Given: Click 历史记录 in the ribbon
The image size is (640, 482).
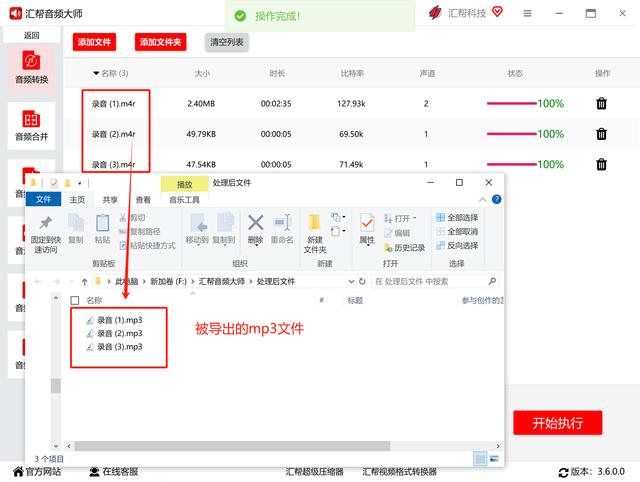Looking at the screenshot, I should point(405,248).
